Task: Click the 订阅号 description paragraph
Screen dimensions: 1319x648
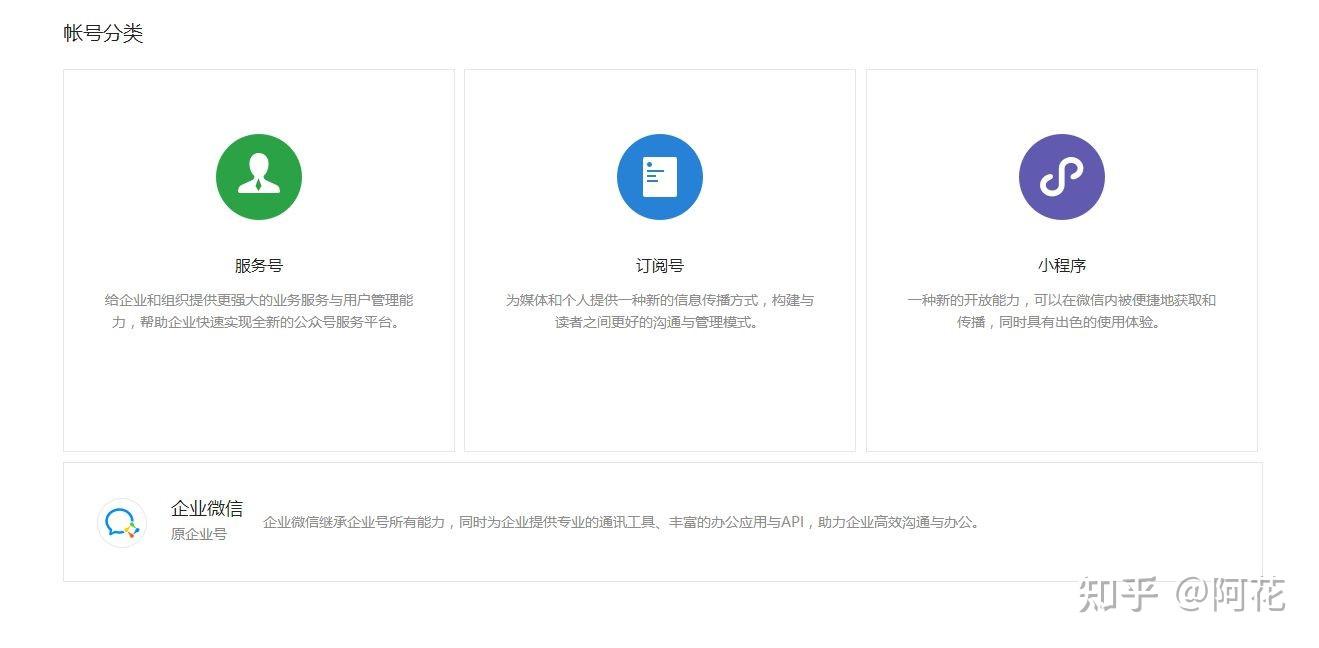Action: (x=660, y=311)
